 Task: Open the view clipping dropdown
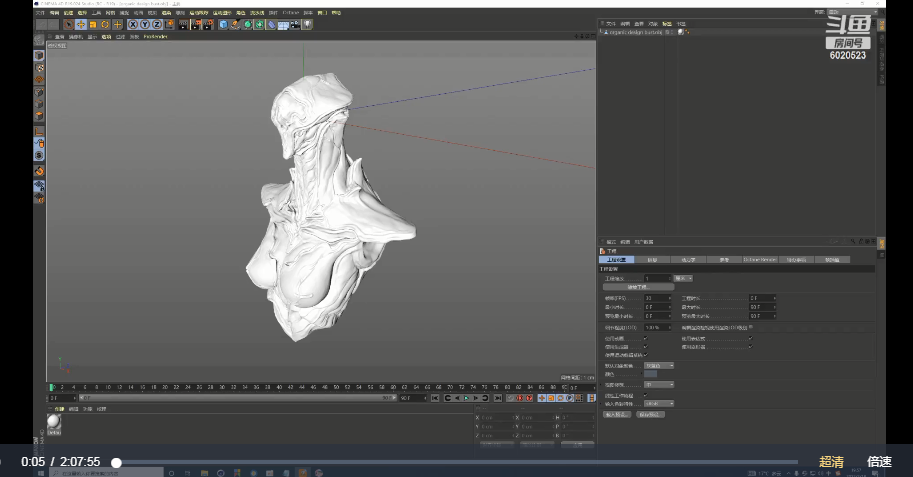coord(659,383)
